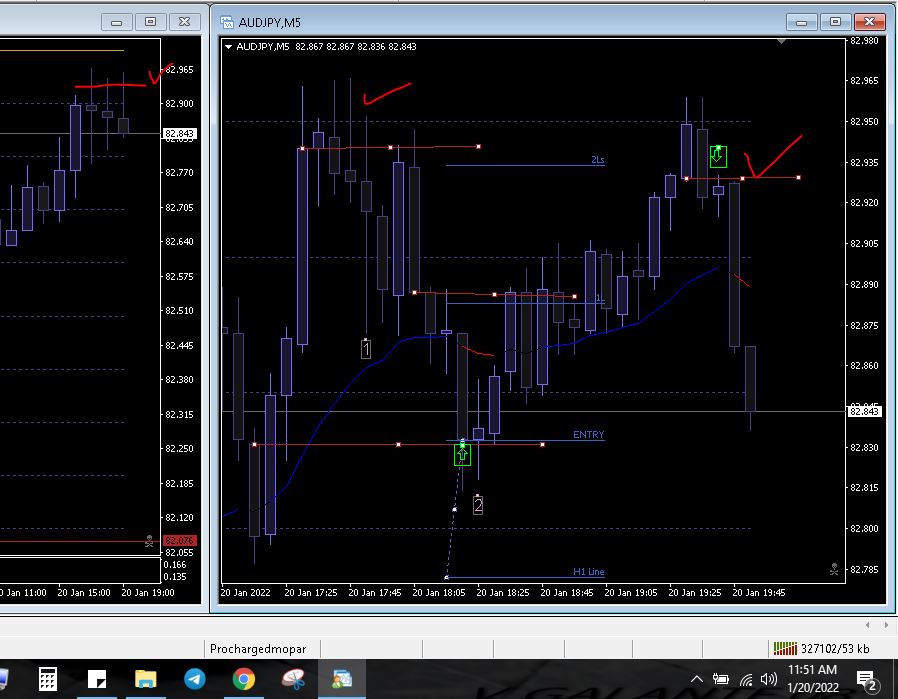898x699 pixels.
Task: Click the 327102/53 kb traffic readout
Action: [834, 649]
